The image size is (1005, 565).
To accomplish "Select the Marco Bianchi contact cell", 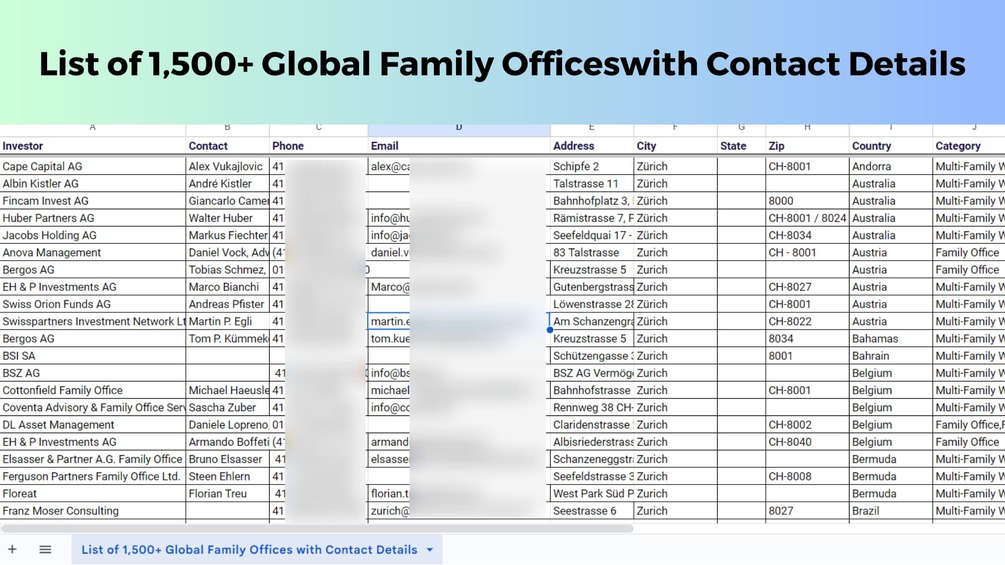I will point(228,287).
